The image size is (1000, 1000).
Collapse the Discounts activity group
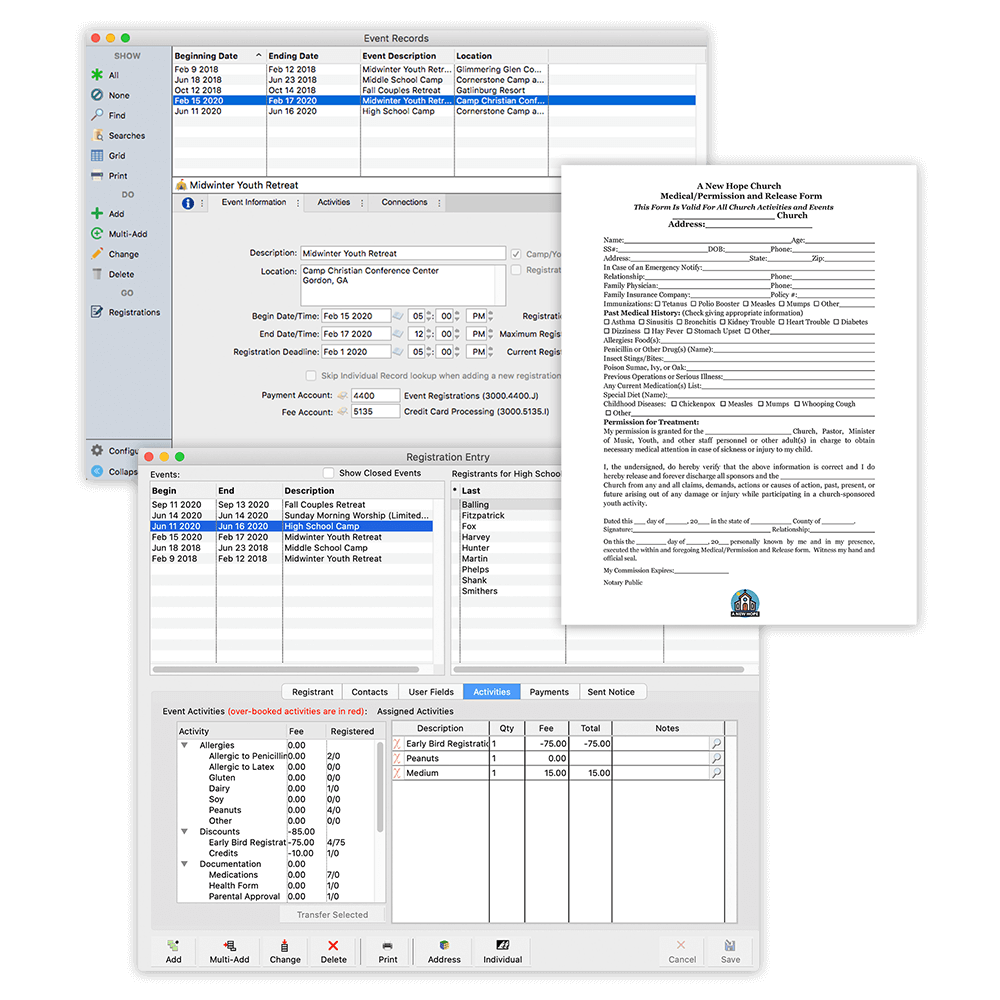coord(184,832)
